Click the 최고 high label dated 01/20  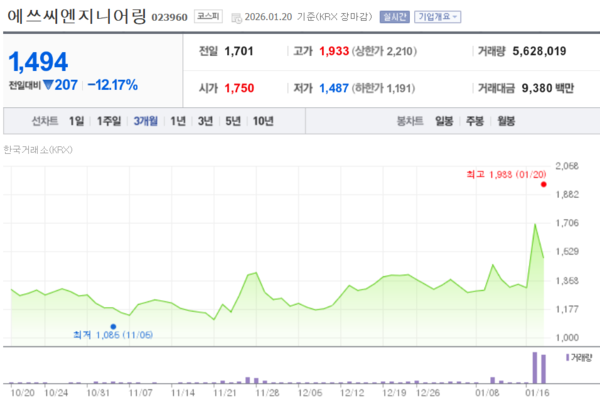coord(506,174)
